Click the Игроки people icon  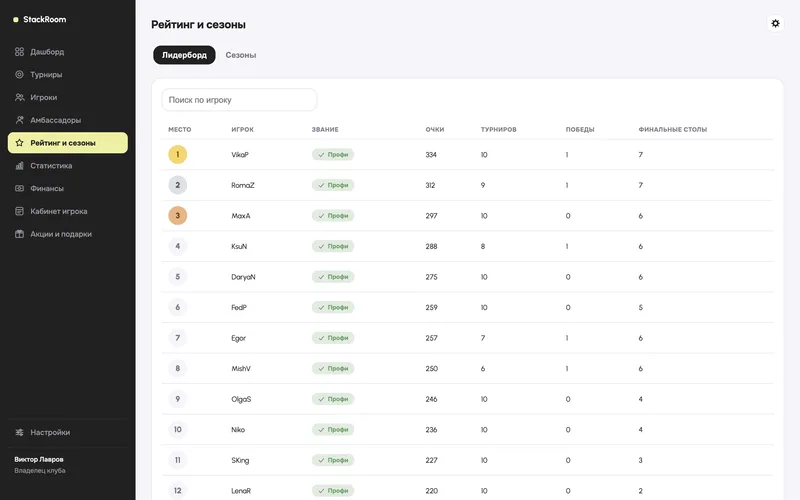(x=19, y=97)
